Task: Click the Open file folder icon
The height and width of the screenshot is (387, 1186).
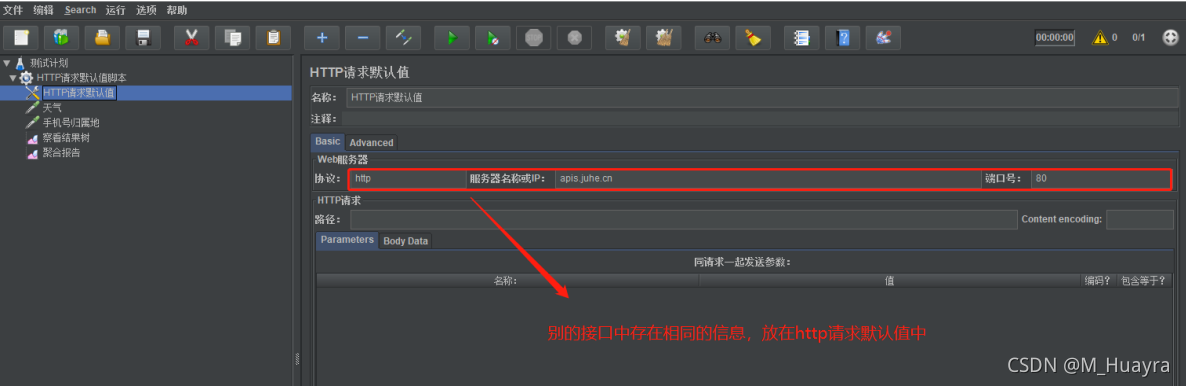Action: coord(102,38)
